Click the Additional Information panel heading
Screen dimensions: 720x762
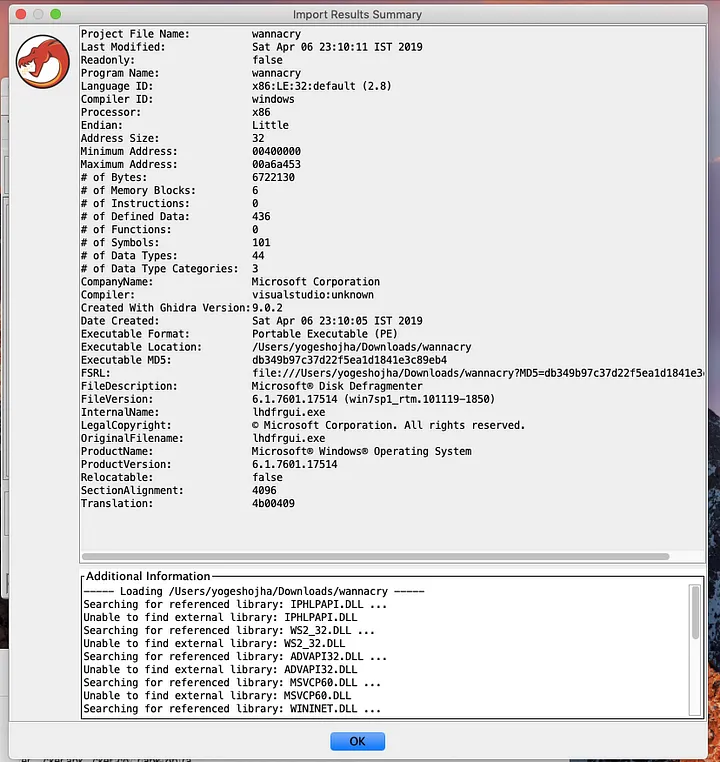[x=148, y=576]
